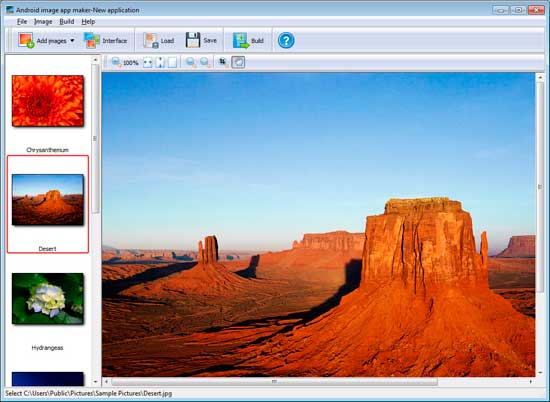This screenshot has height=402, width=550.
Task: Open the Image menu
Action: pyautogui.click(x=43, y=22)
